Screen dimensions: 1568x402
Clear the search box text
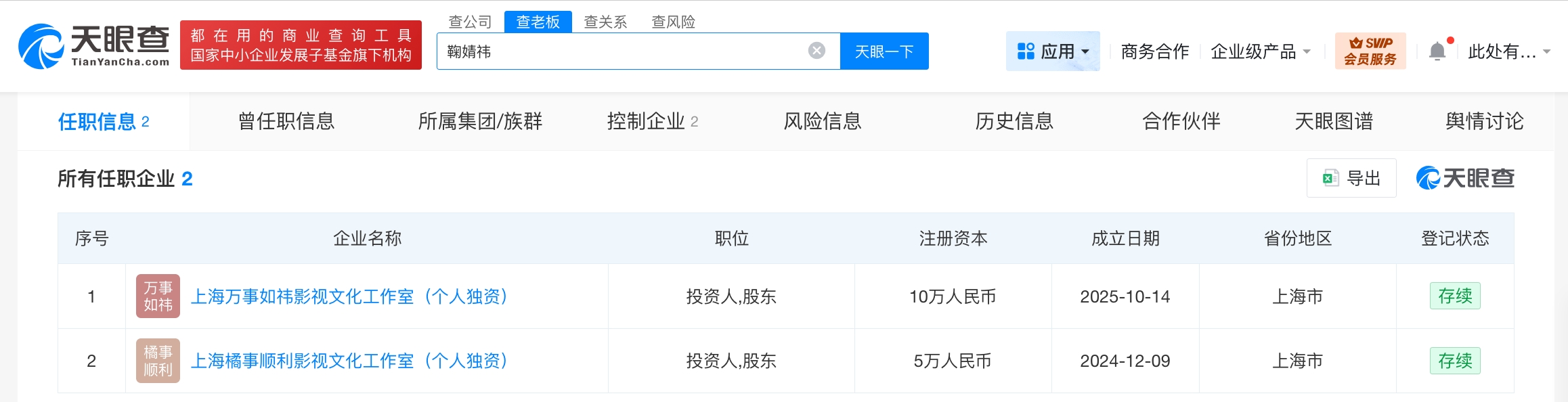click(x=816, y=51)
